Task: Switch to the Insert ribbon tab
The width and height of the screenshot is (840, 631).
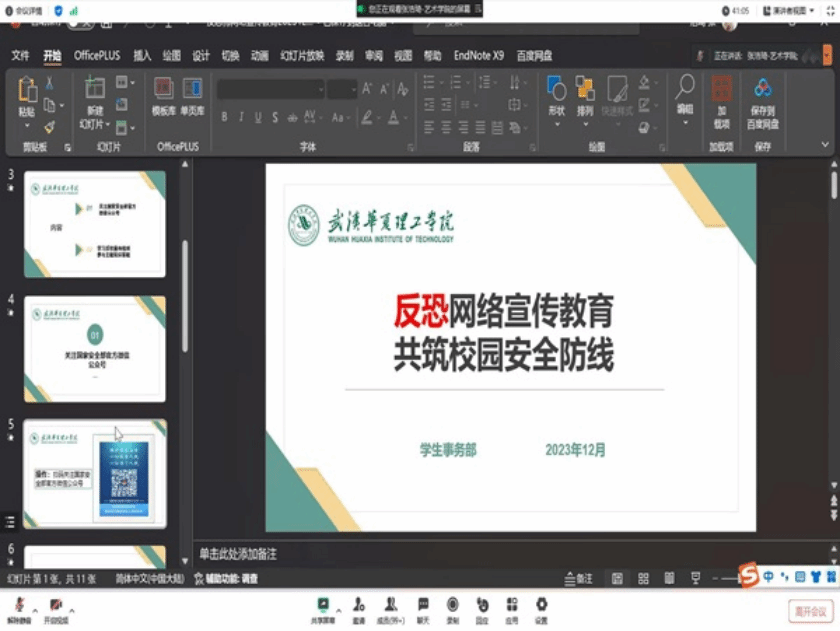Action: coord(142,56)
